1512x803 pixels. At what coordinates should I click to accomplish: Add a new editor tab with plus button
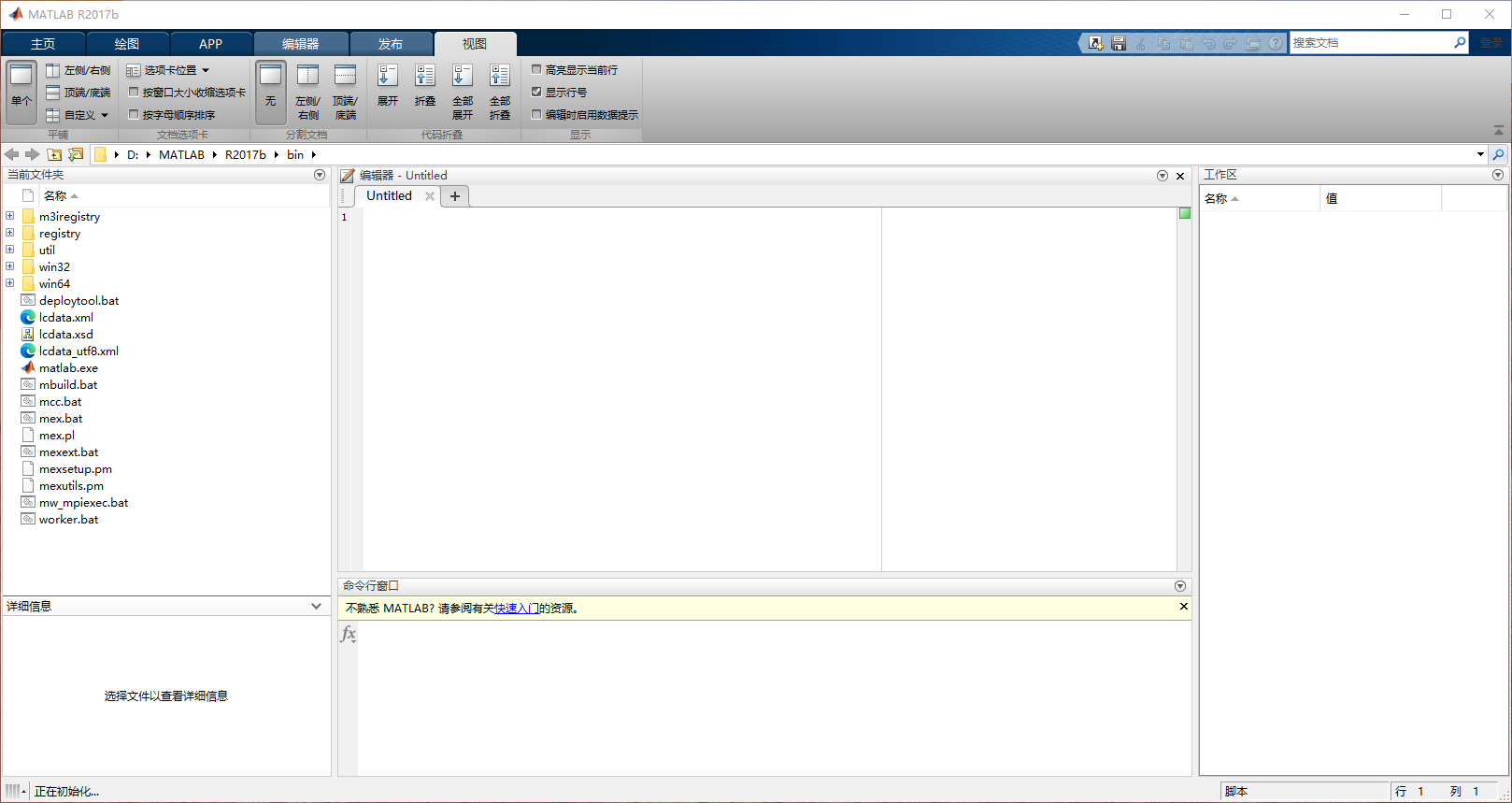click(455, 196)
